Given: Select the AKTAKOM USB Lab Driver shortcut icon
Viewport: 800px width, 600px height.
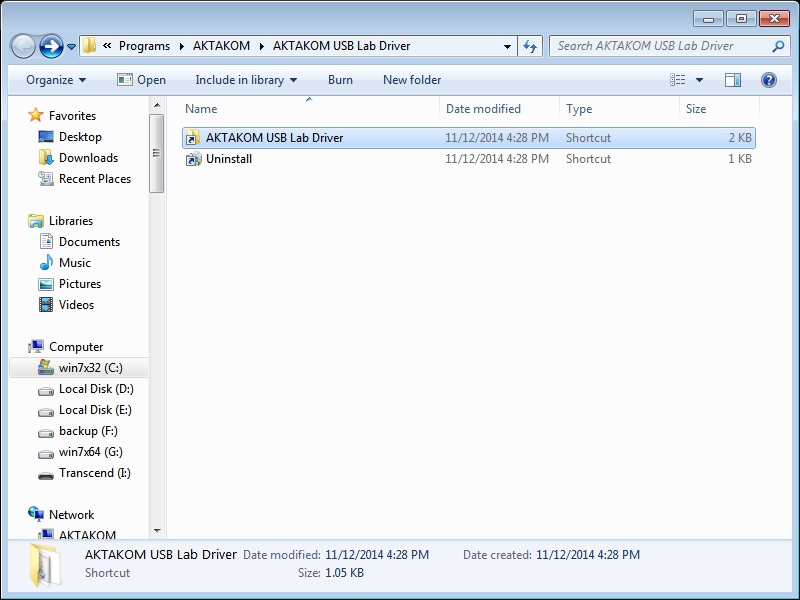Looking at the screenshot, I should 193,138.
